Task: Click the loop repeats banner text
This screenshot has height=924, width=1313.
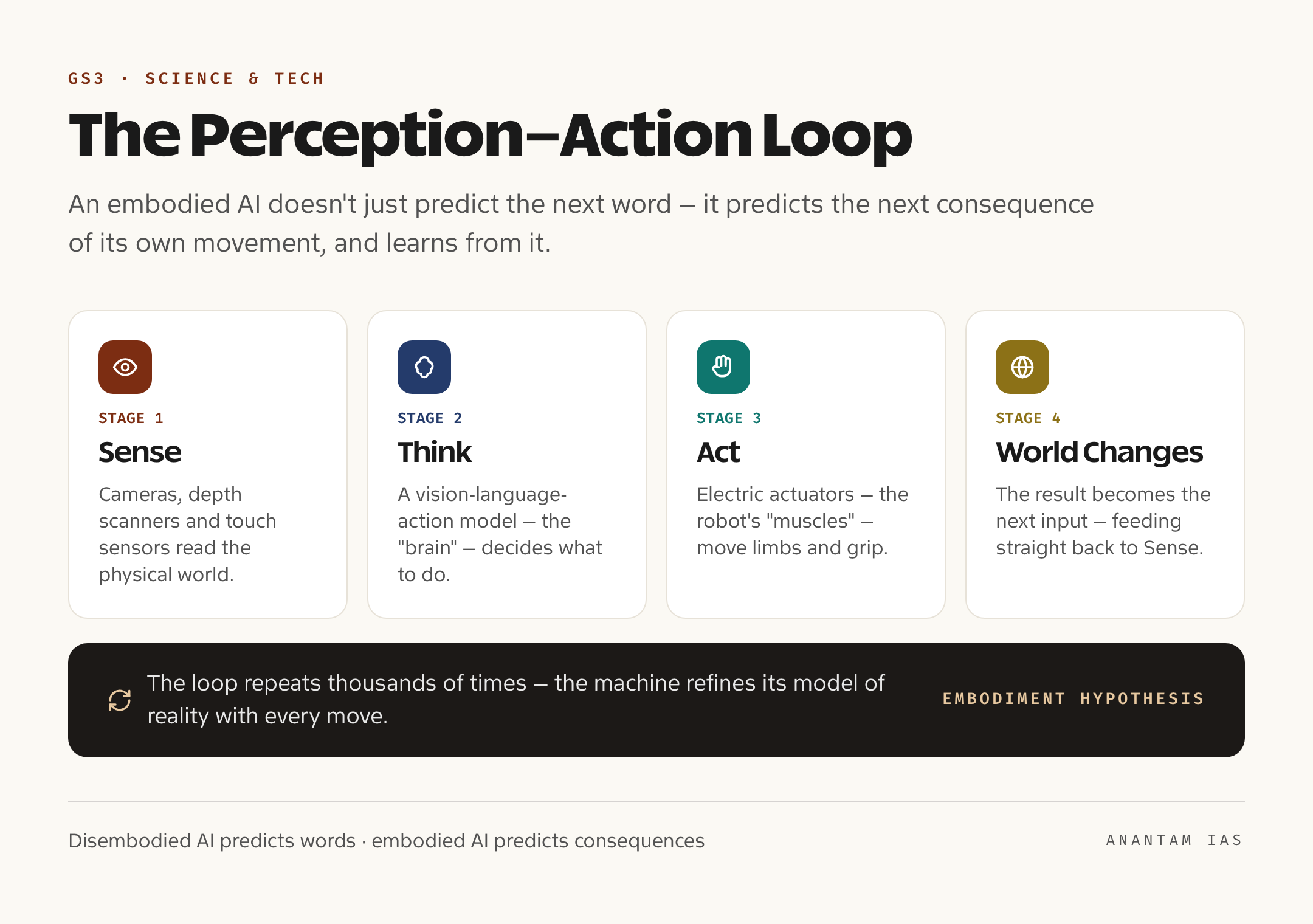Action: (x=515, y=700)
